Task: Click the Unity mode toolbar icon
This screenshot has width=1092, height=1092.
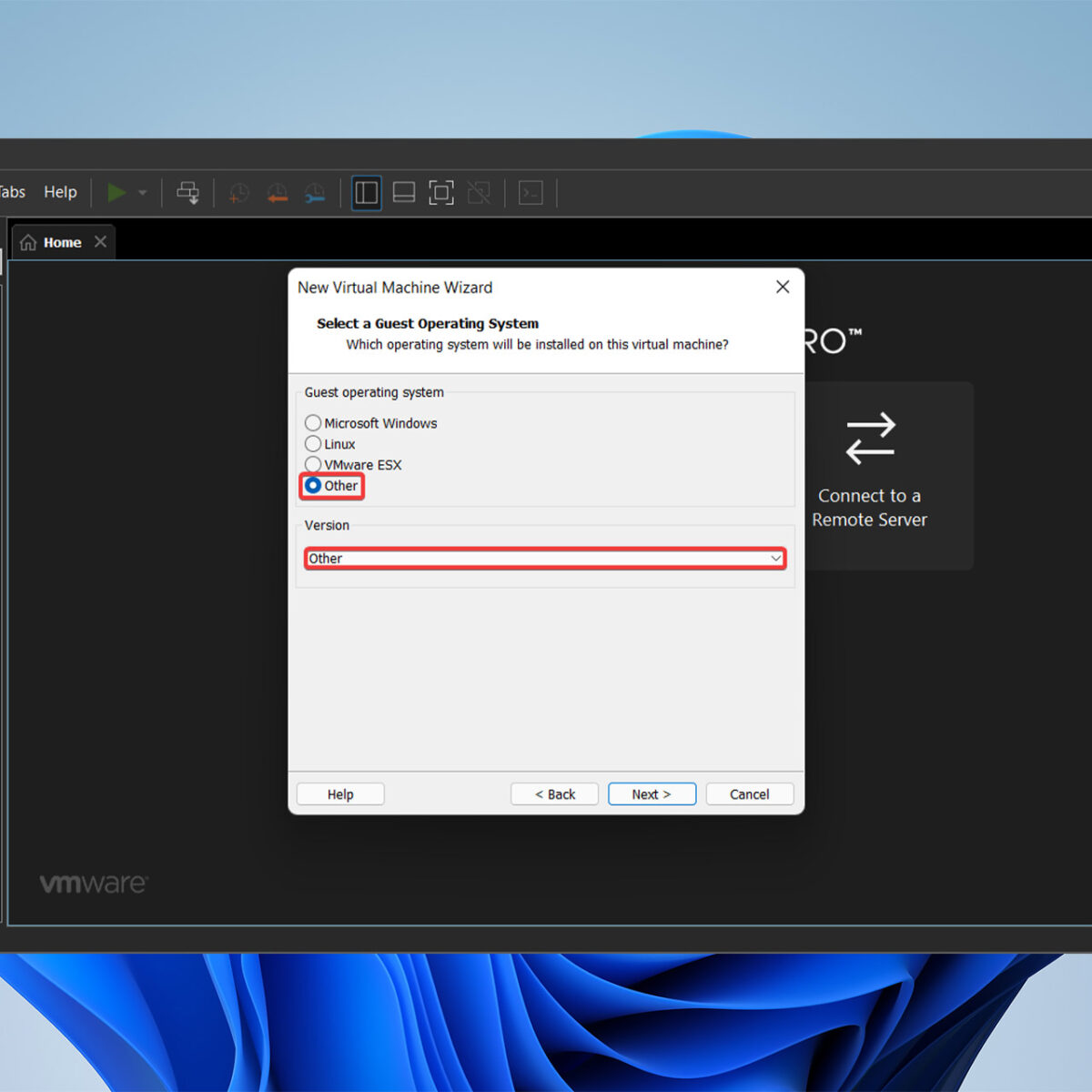Action: [479, 193]
